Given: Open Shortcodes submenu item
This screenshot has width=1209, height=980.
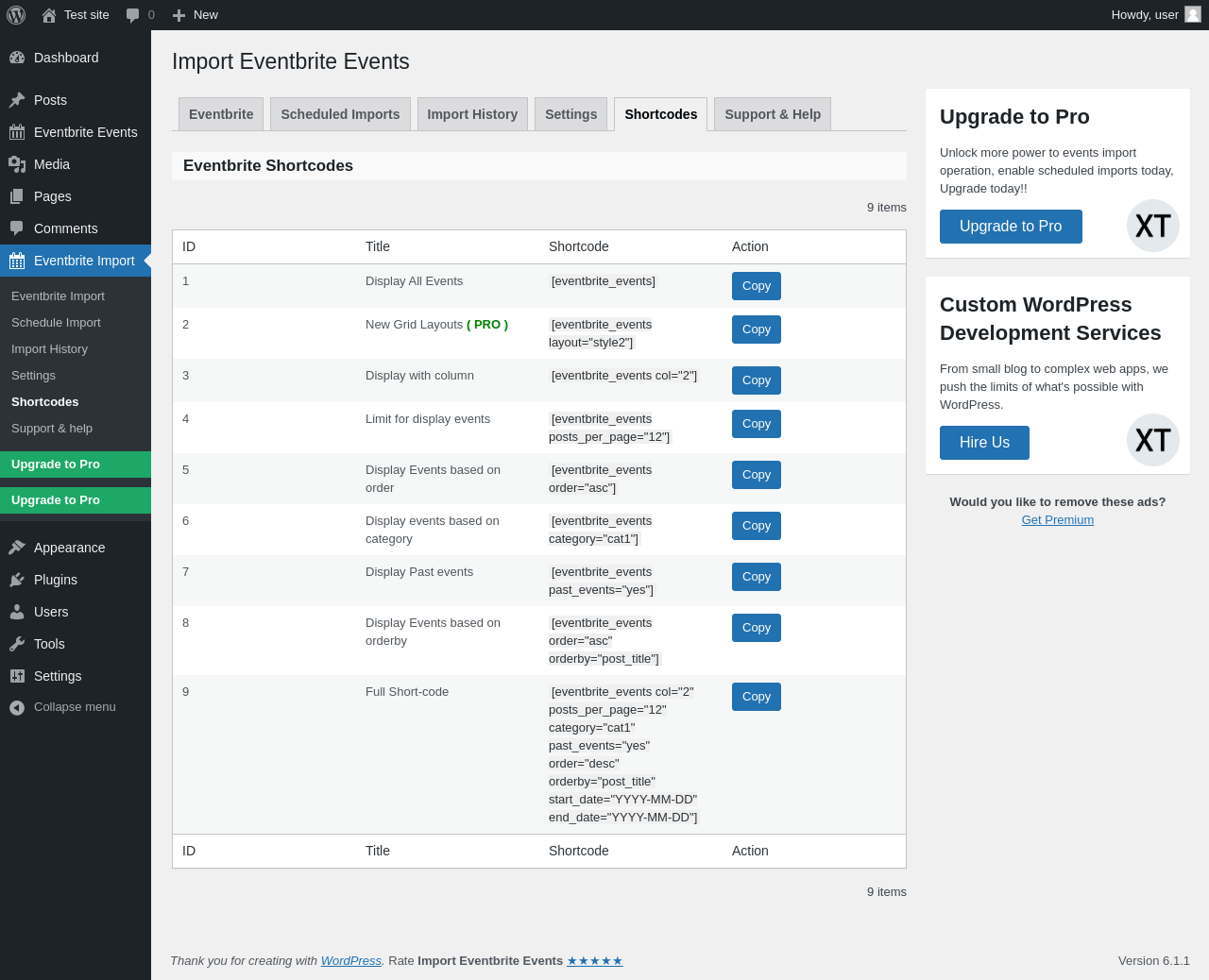Looking at the screenshot, I should click(x=76, y=402).
